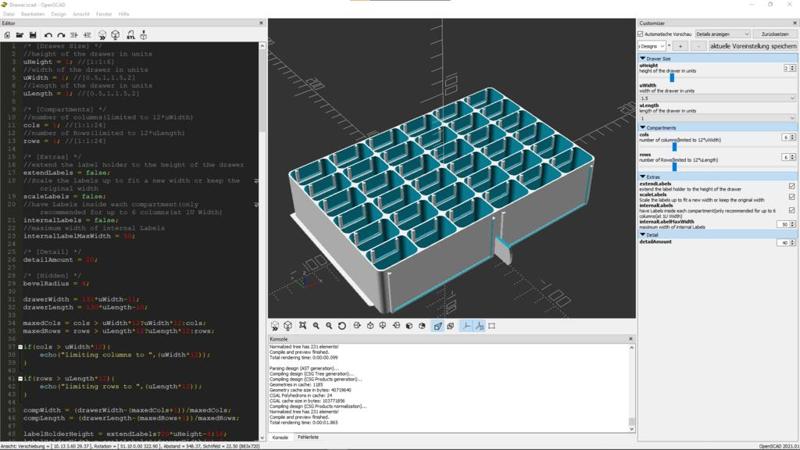
Task: Toggle showing edges in the viewport
Action: [492, 326]
